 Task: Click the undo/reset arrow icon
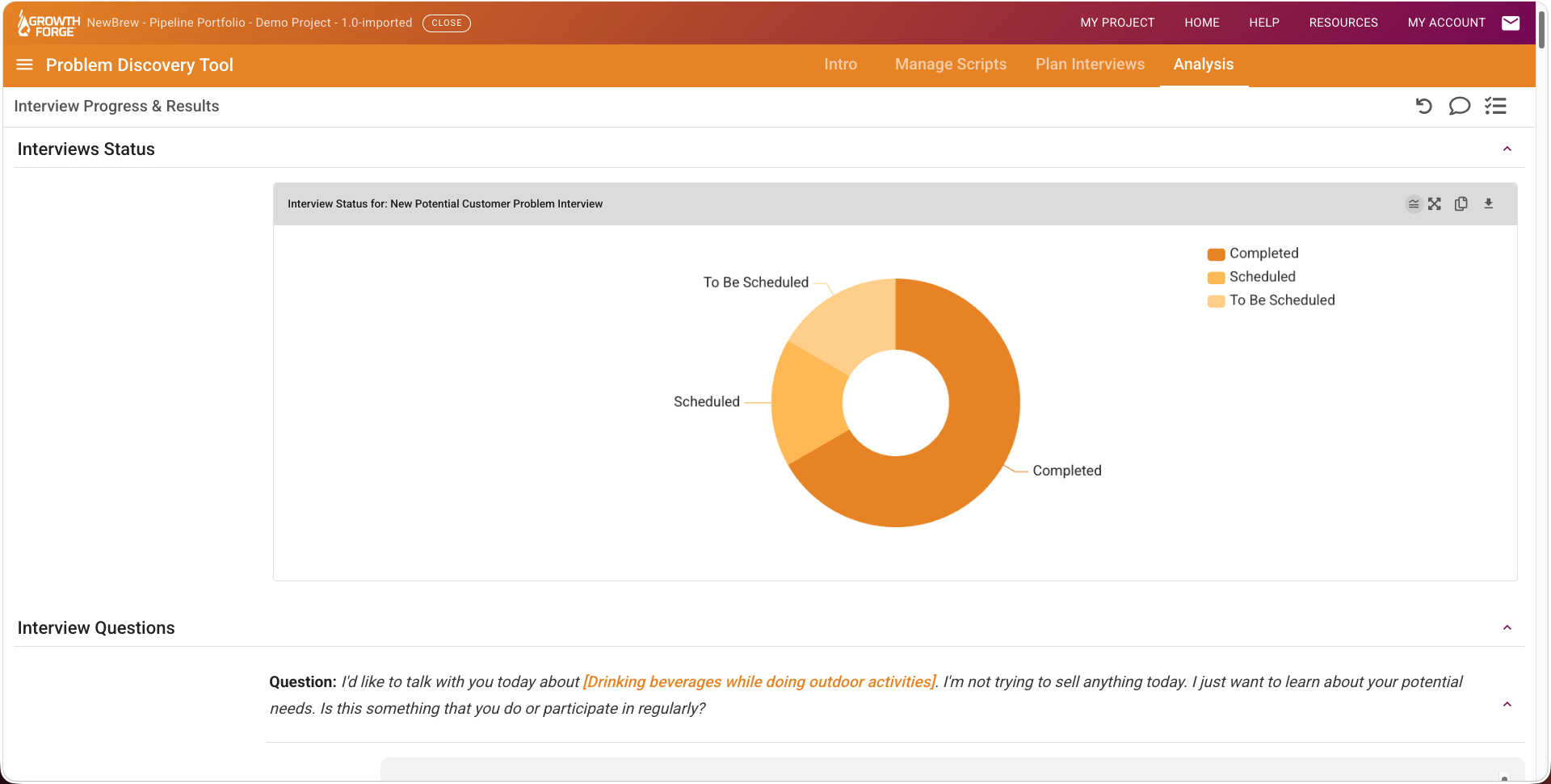click(1423, 106)
